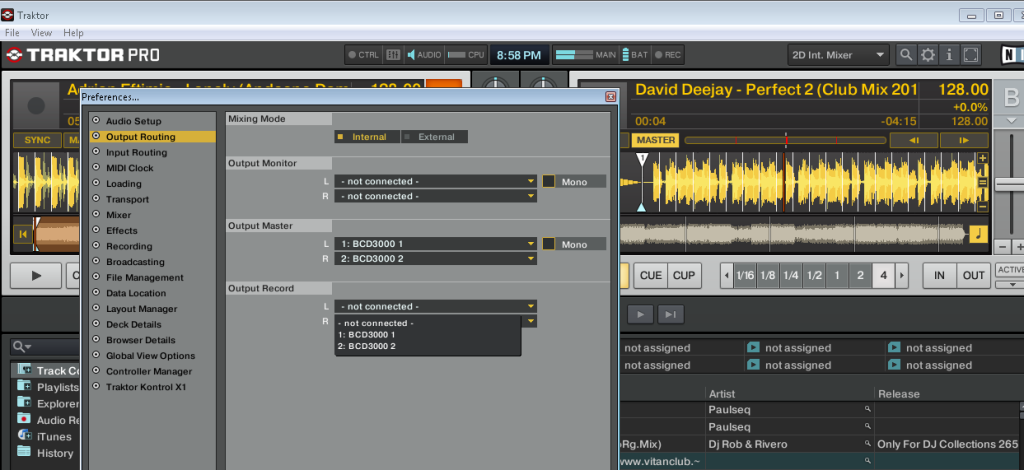Click the CTRL indicator in header
The image size is (1024, 470).
364,55
